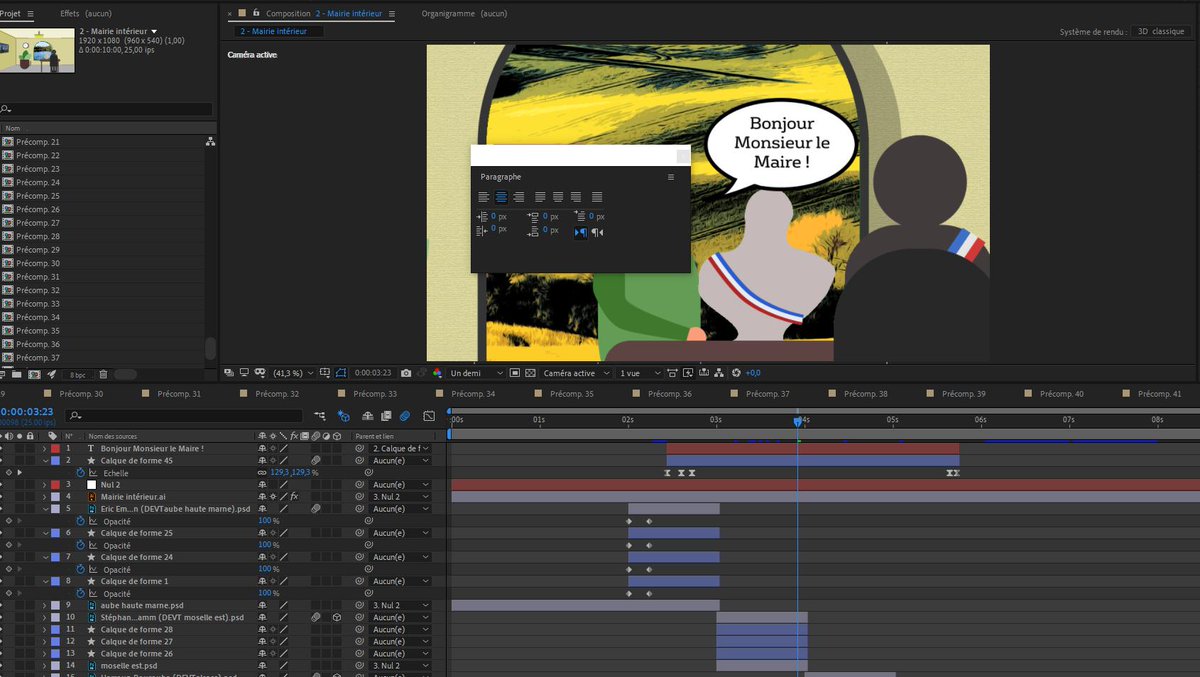Viewport: 1200px width, 677px height.
Task: Open the Caméra active view dropdown
Action: point(574,373)
